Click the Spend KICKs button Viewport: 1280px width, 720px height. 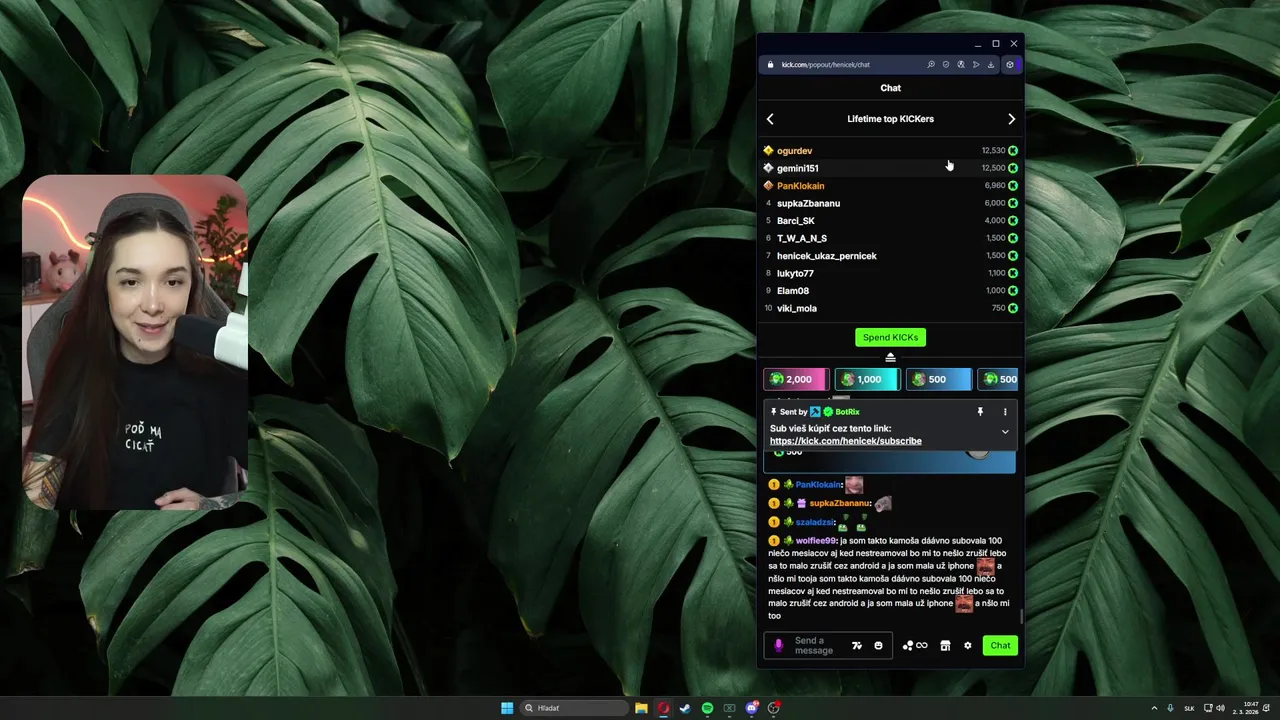[890, 338]
